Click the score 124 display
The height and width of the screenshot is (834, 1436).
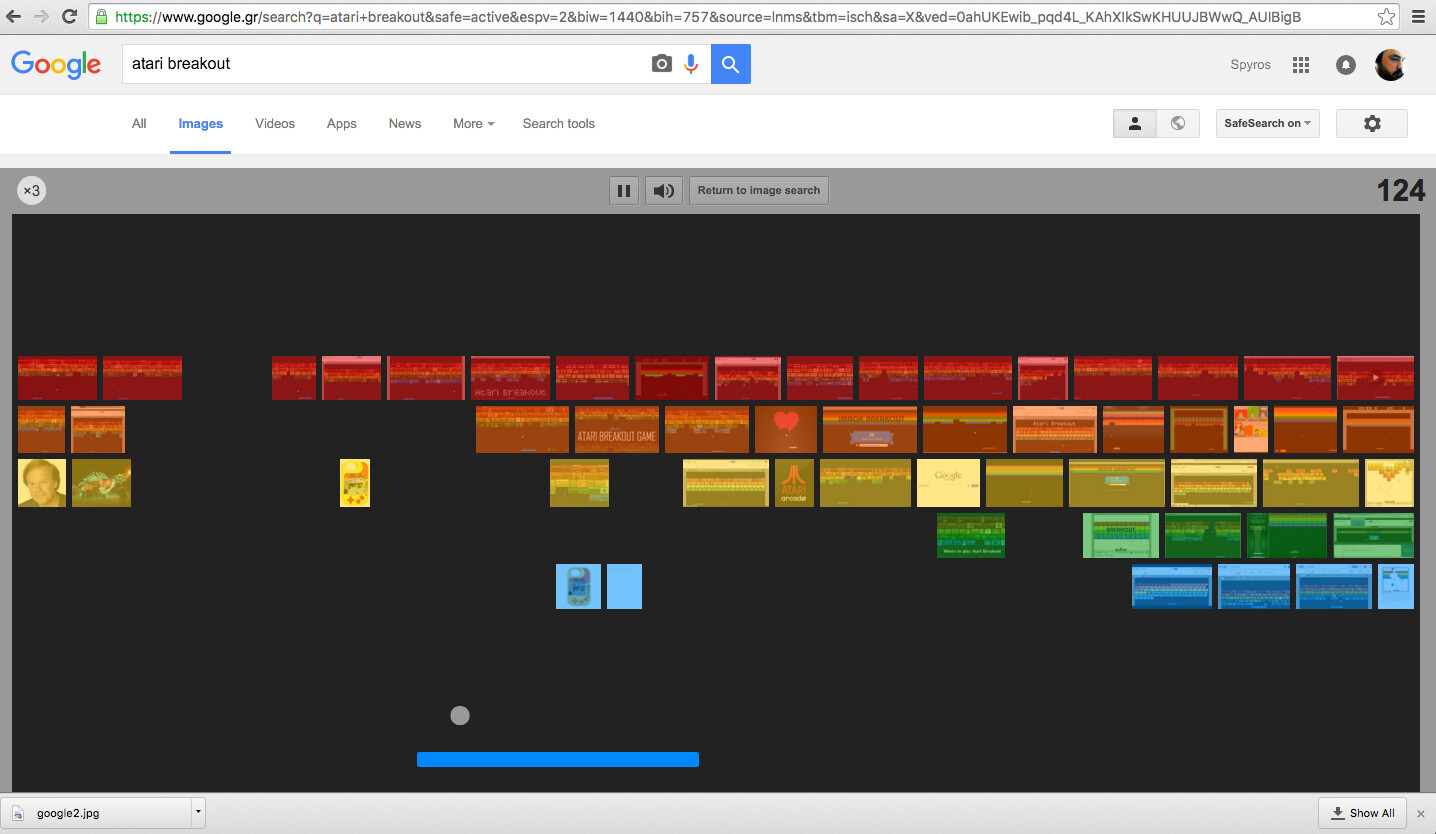click(x=1400, y=190)
